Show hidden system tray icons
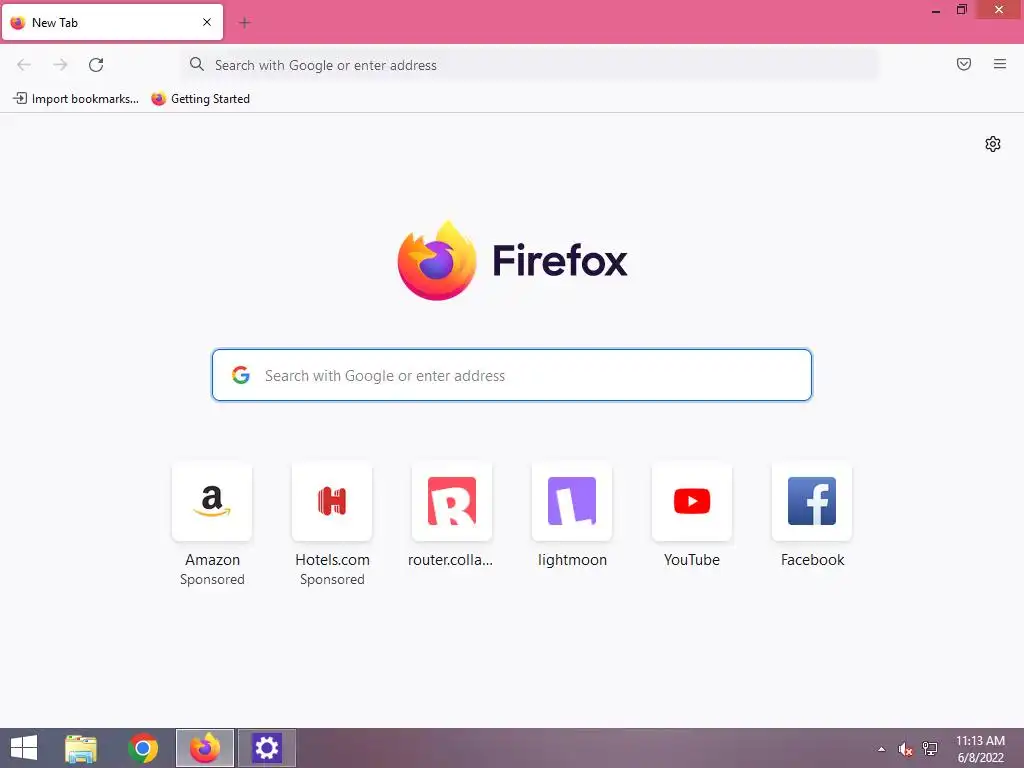 pos(882,749)
